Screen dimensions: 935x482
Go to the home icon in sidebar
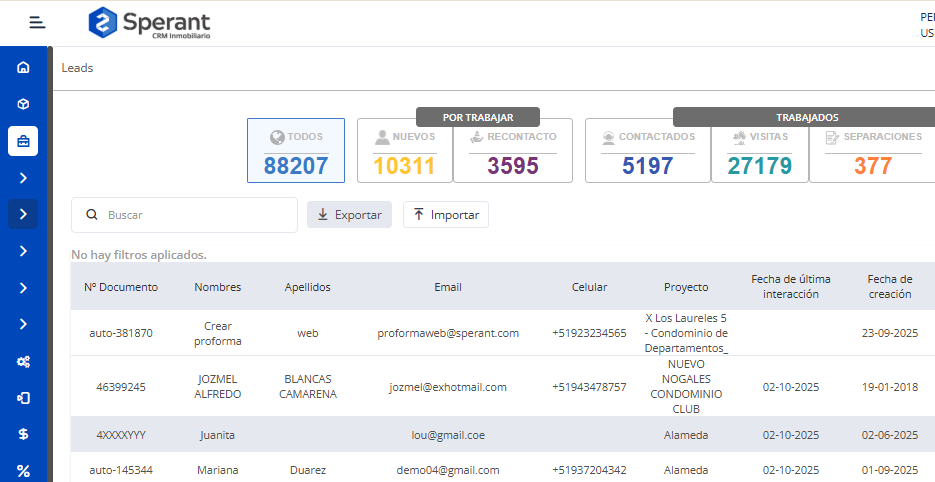point(23,68)
